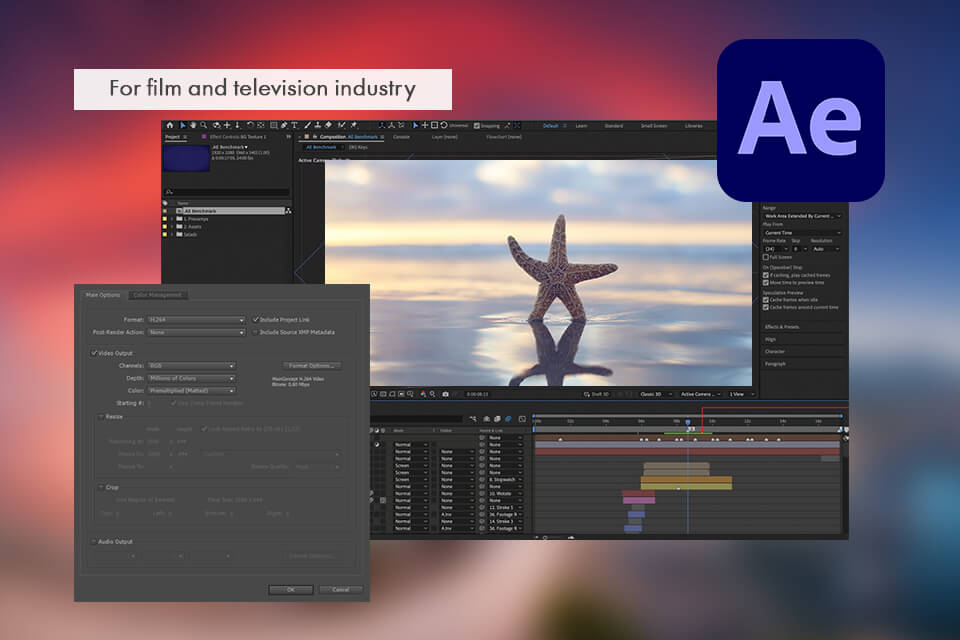Click the snapshot camera icon below viewer
960x640 pixels.
[446, 394]
